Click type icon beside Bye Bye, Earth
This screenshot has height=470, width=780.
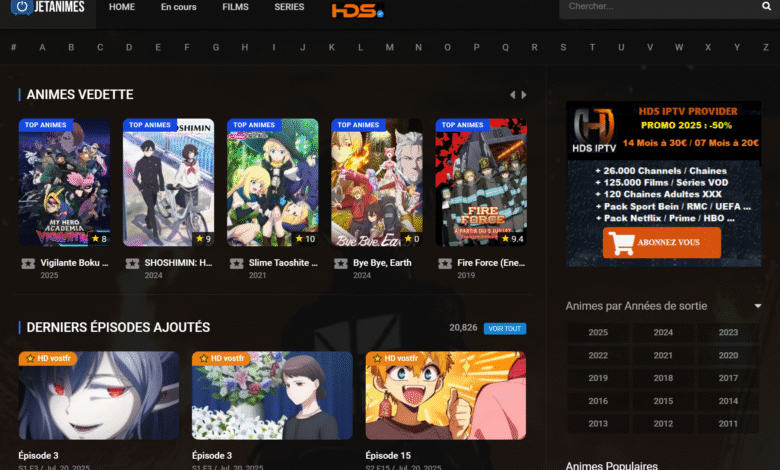pos(341,263)
